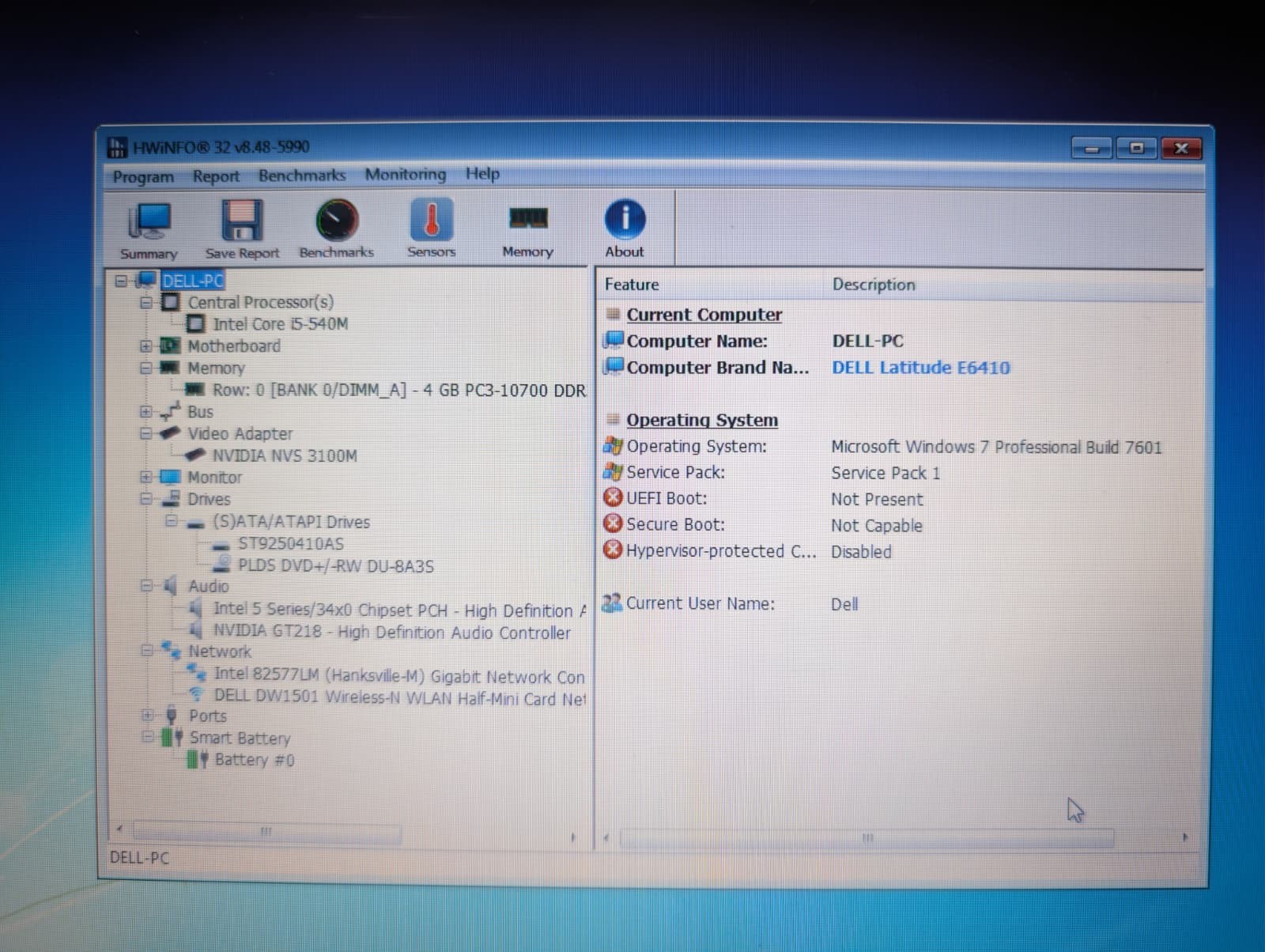Select the ST9250410AS drive item
This screenshot has width=1265, height=952.
coord(291,544)
